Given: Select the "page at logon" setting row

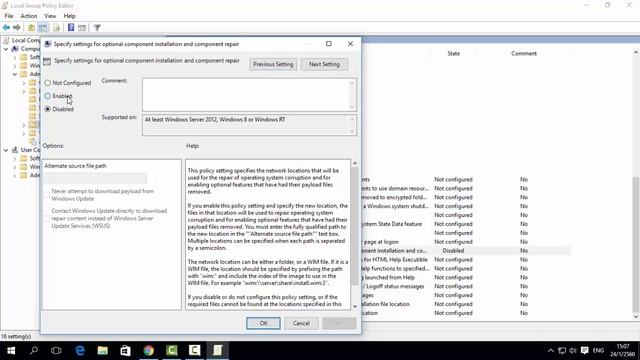Looking at the screenshot, I should [x=466, y=242].
